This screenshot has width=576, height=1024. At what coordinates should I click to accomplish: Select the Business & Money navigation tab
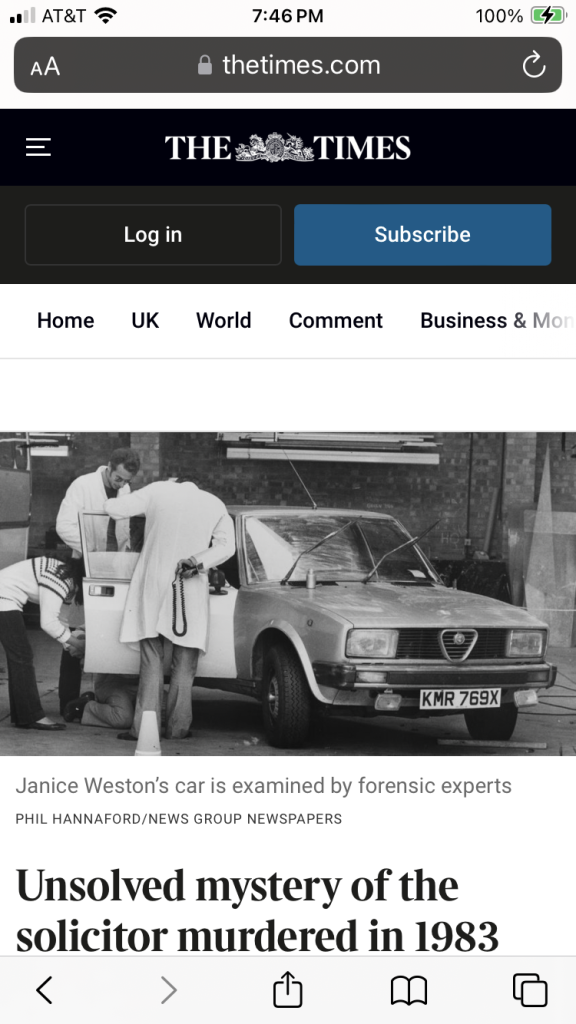[x=498, y=321]
